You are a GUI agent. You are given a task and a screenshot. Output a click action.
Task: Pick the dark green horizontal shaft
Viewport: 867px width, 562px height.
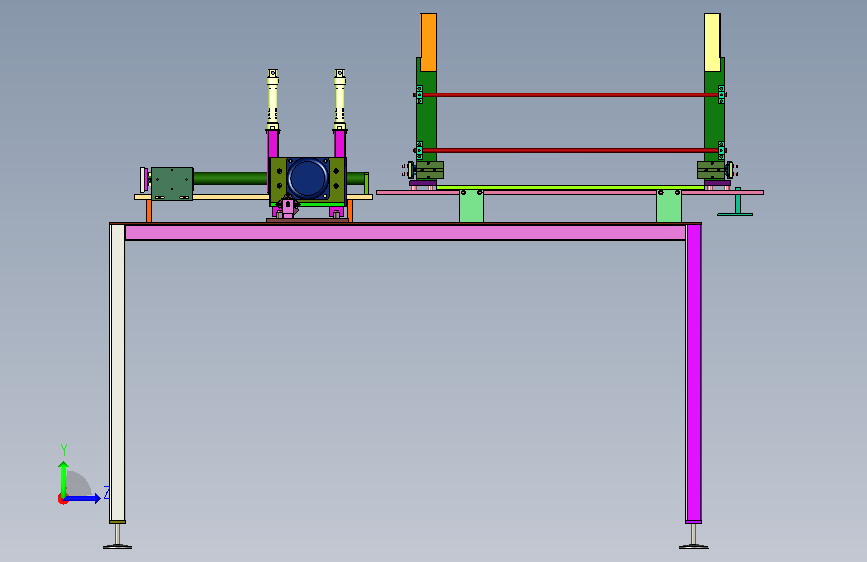pos(231,178)
